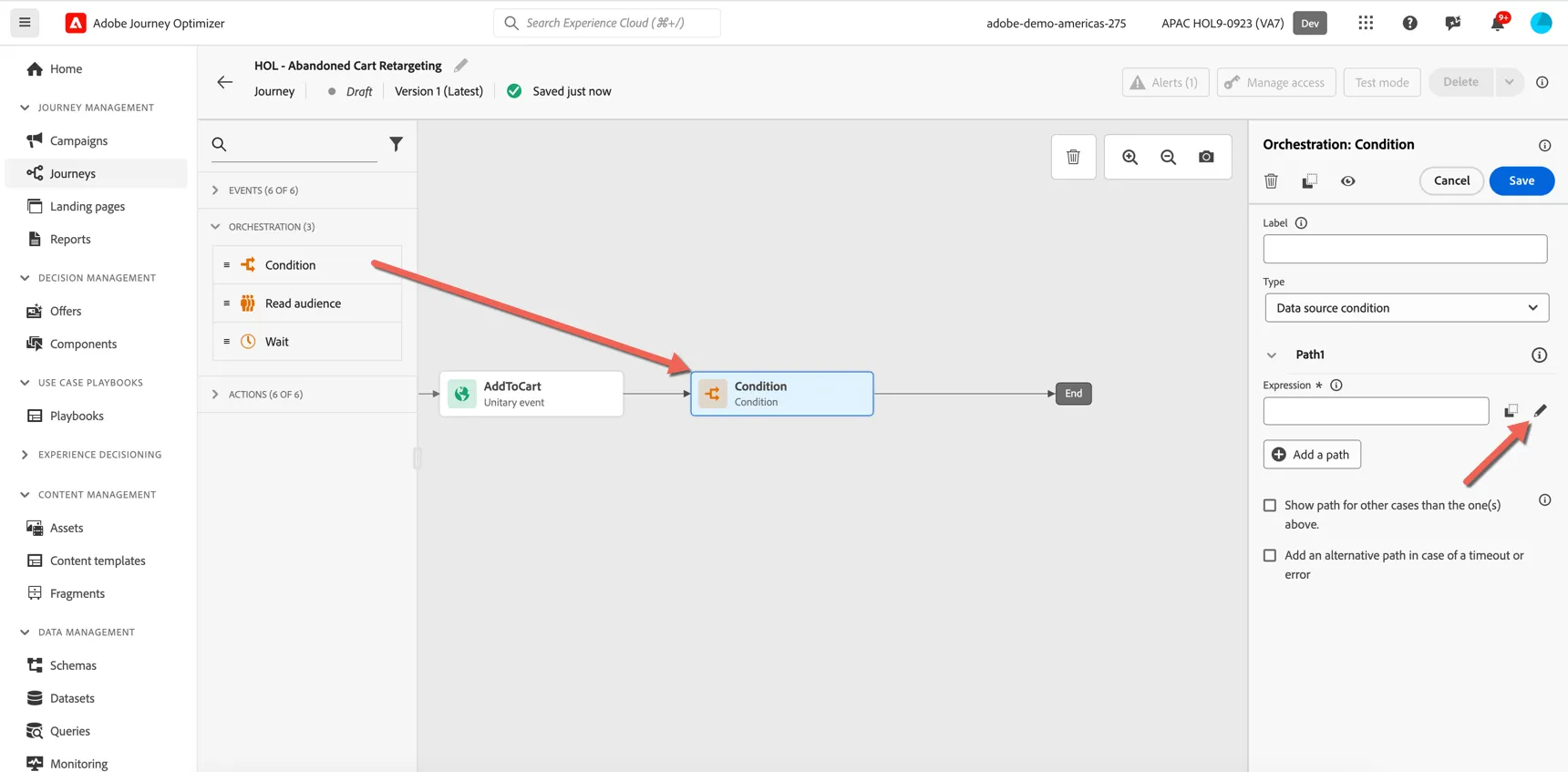This screenshot has width=1568, height=772.
Task: Click the Search Experience Cloud field
Action: (607, 23)
